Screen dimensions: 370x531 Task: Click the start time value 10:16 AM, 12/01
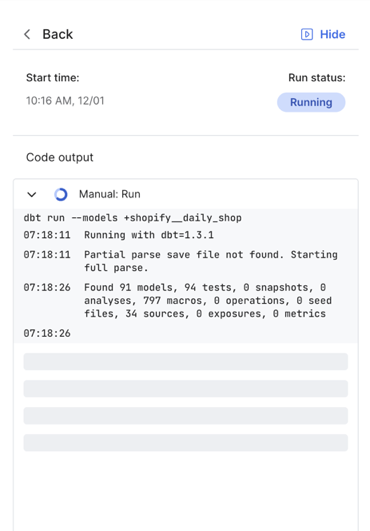(x=65, y=101)
